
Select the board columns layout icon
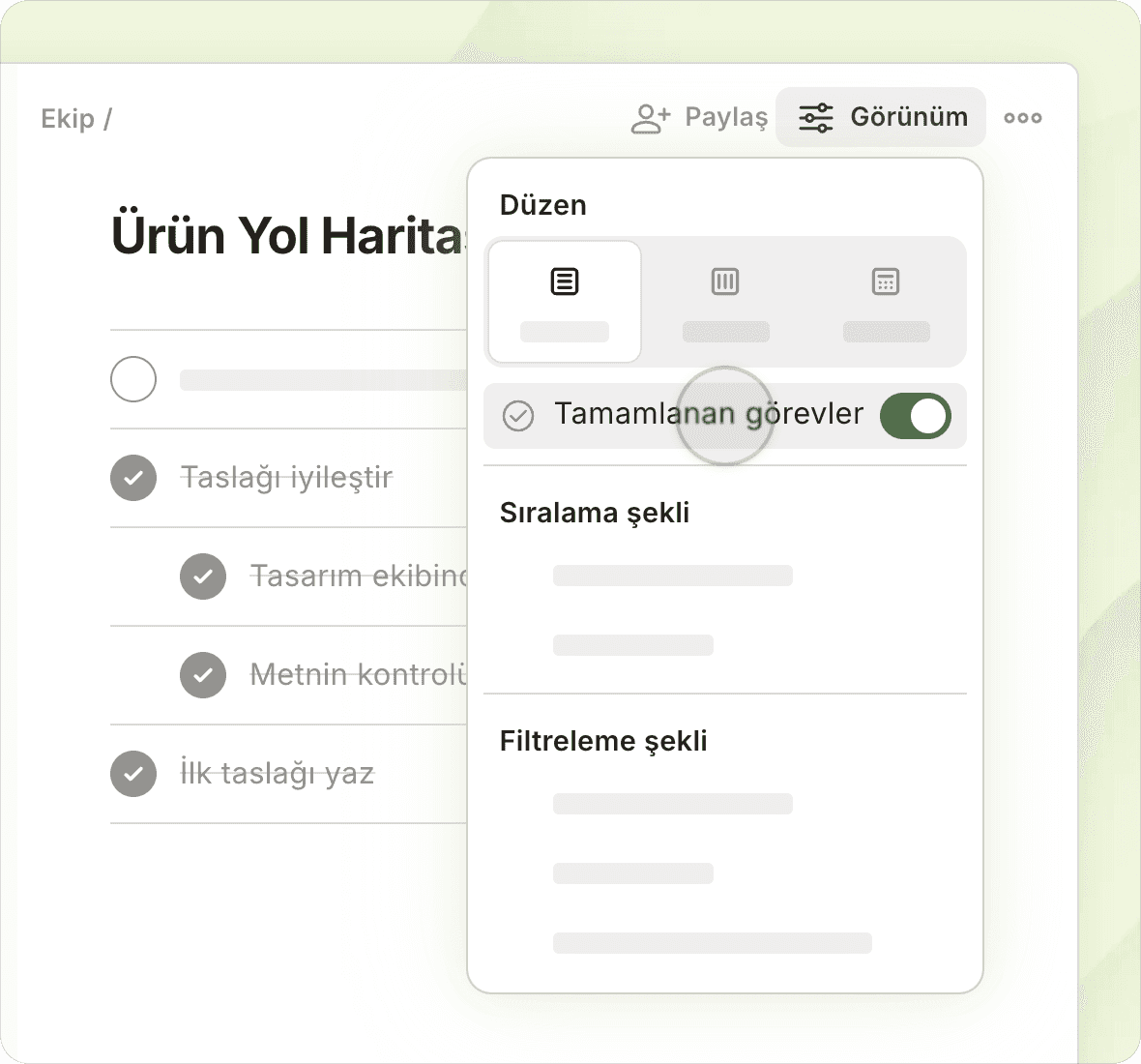point(725,282)
